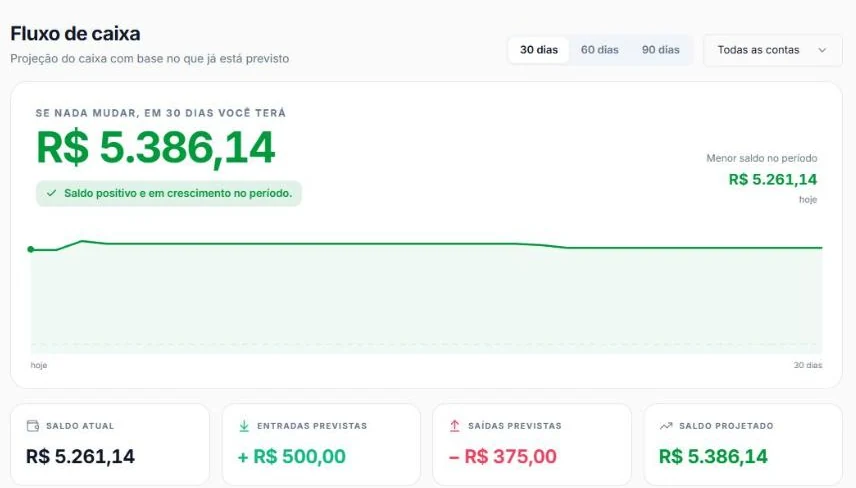Click the – R$ 375,00 saídas amount

click(502, 456)
